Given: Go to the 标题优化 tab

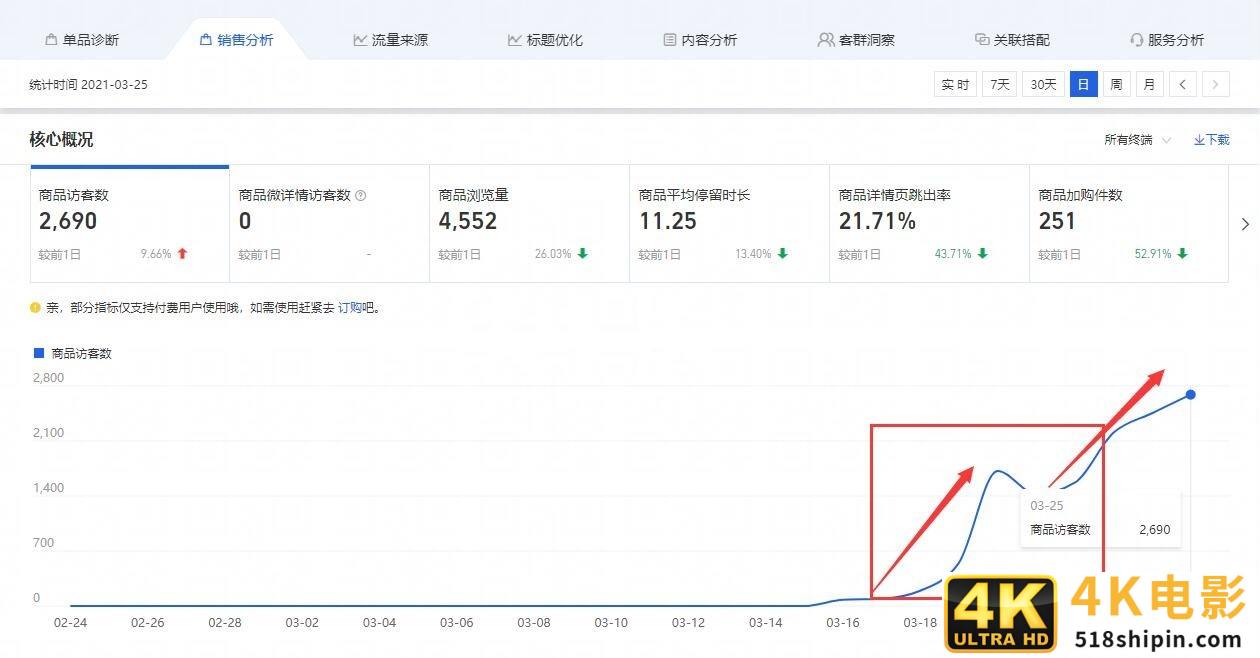Looking at the screenshot, I should 545,40.
